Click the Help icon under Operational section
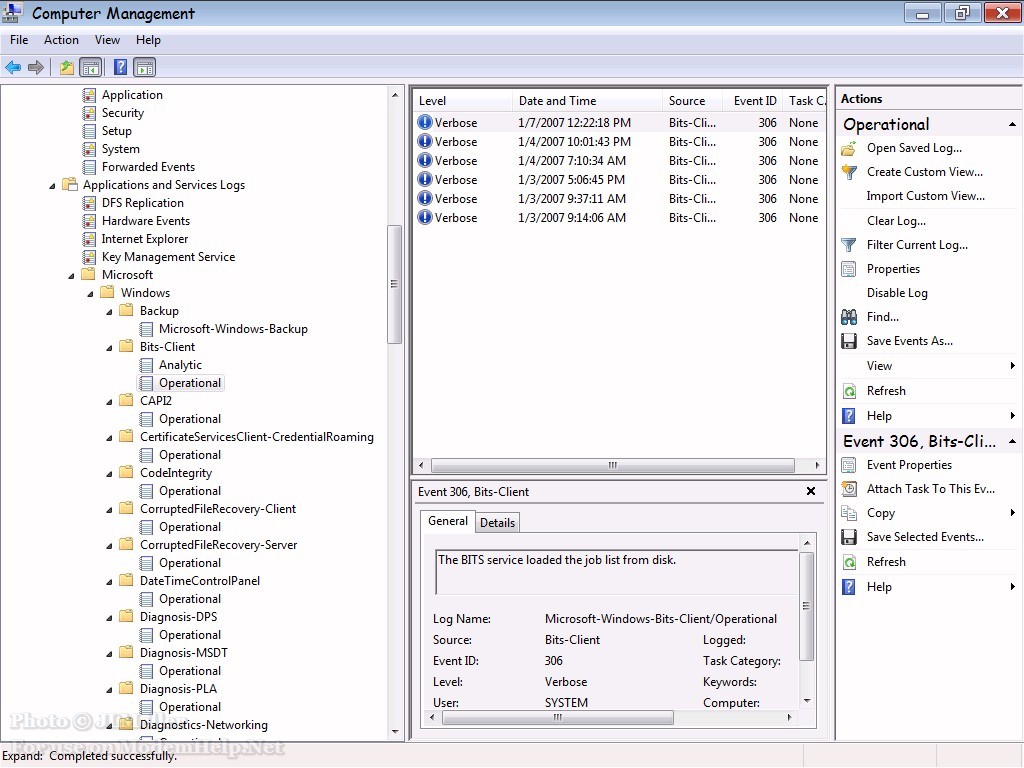Image resolution: width=1024 pixels, height=768 pixels. click(849, 416)
